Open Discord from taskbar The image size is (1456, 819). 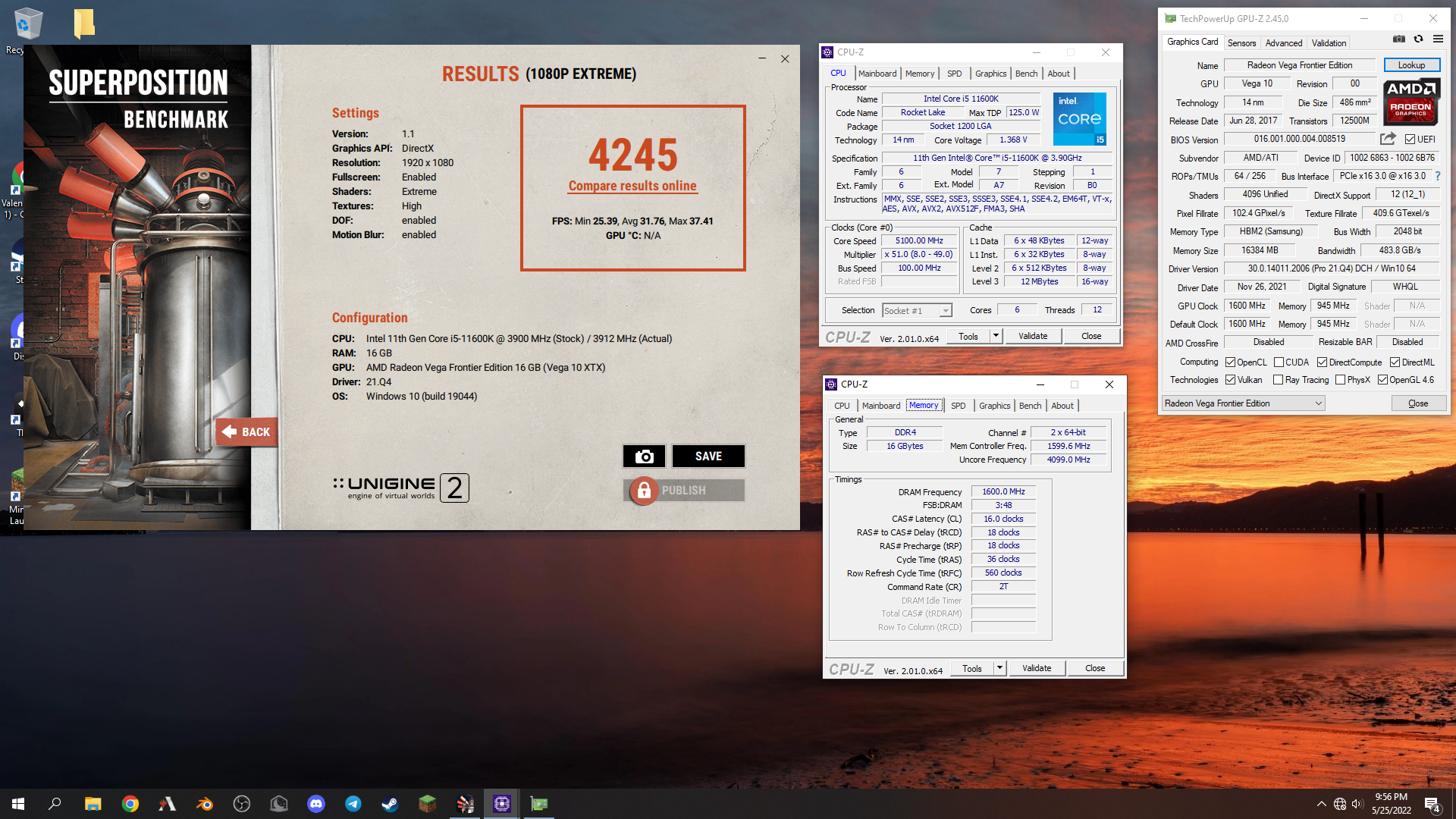pos(315,804)
